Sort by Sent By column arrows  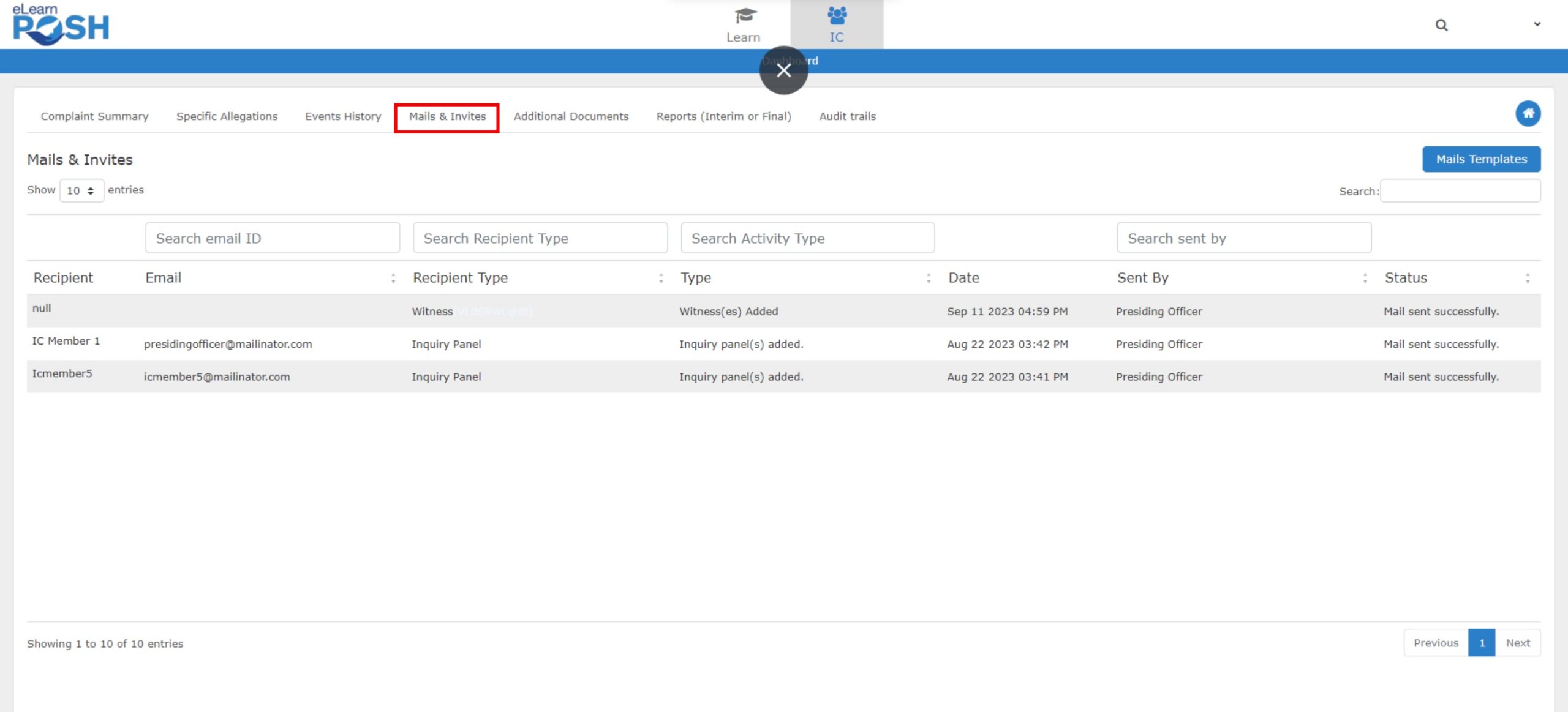(x=1365, y=279)
